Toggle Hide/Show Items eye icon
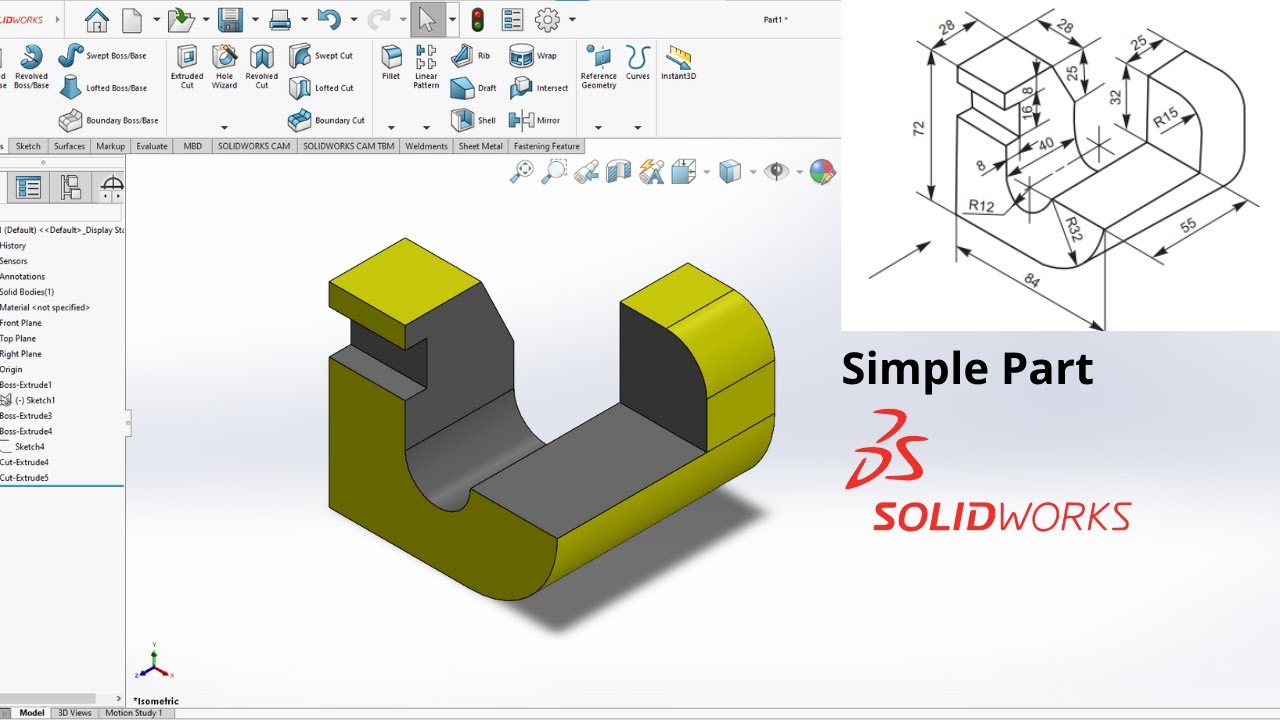 point(776,172)
